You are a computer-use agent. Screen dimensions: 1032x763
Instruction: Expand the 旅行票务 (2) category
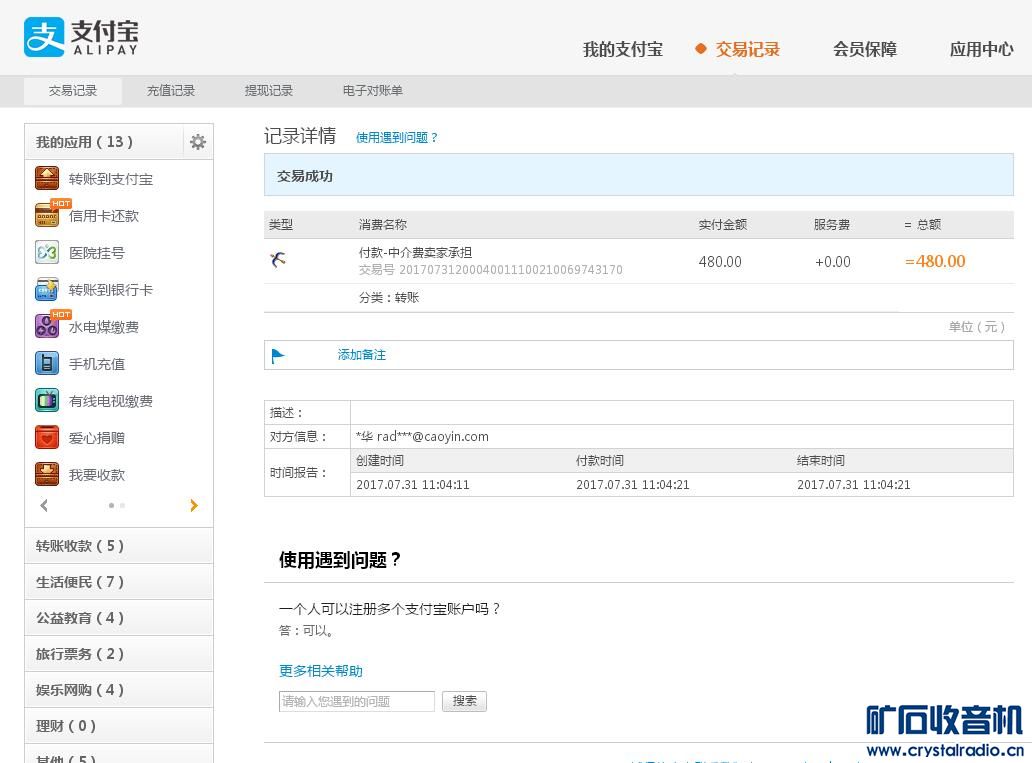[x=118, y=654]
